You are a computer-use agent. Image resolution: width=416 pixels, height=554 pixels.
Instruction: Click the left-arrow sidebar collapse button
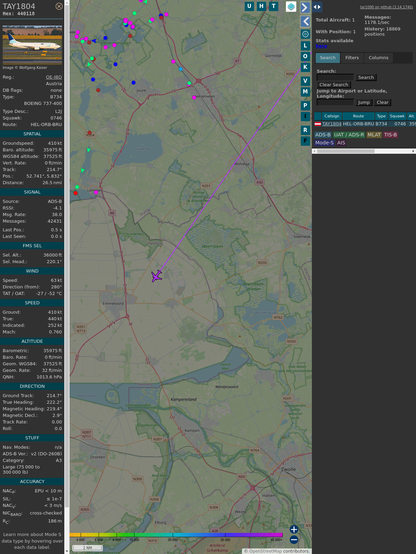coord(305,22)
